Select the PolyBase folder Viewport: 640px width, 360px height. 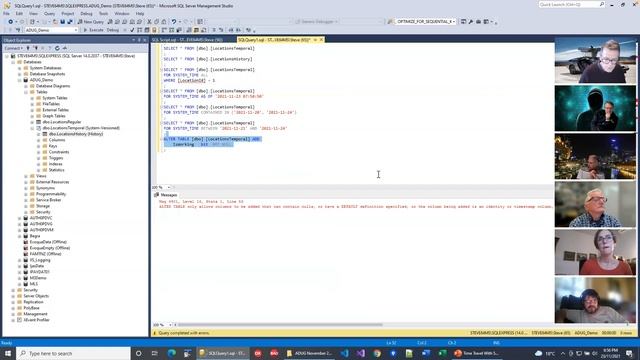pos(31,308)
